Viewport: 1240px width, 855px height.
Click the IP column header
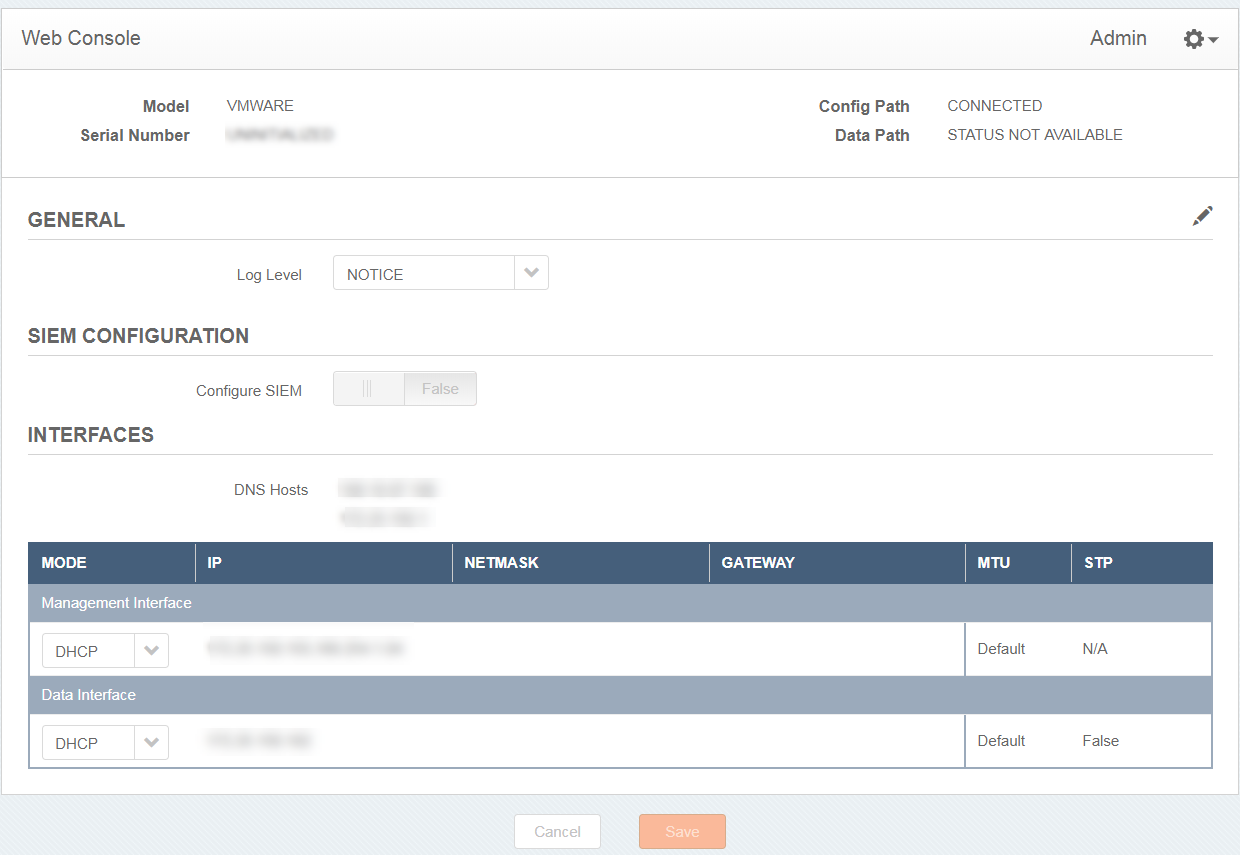[214, 563]
